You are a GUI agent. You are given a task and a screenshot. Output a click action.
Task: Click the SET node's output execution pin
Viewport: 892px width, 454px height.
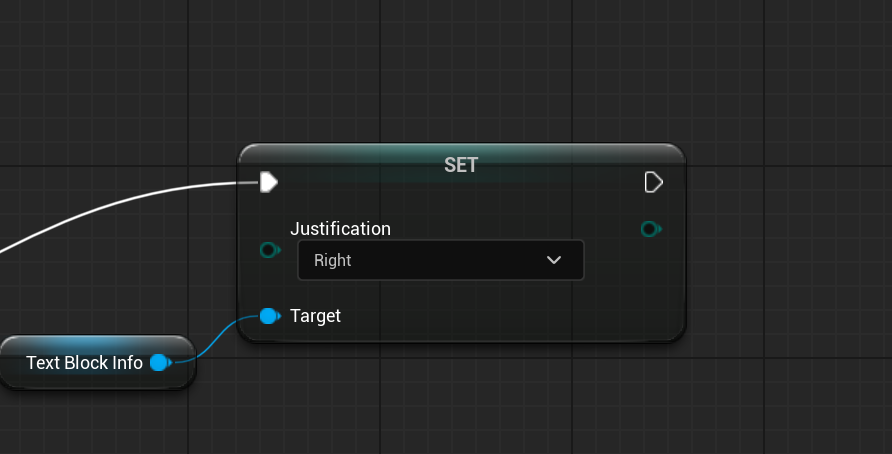(x=653, y=182)
